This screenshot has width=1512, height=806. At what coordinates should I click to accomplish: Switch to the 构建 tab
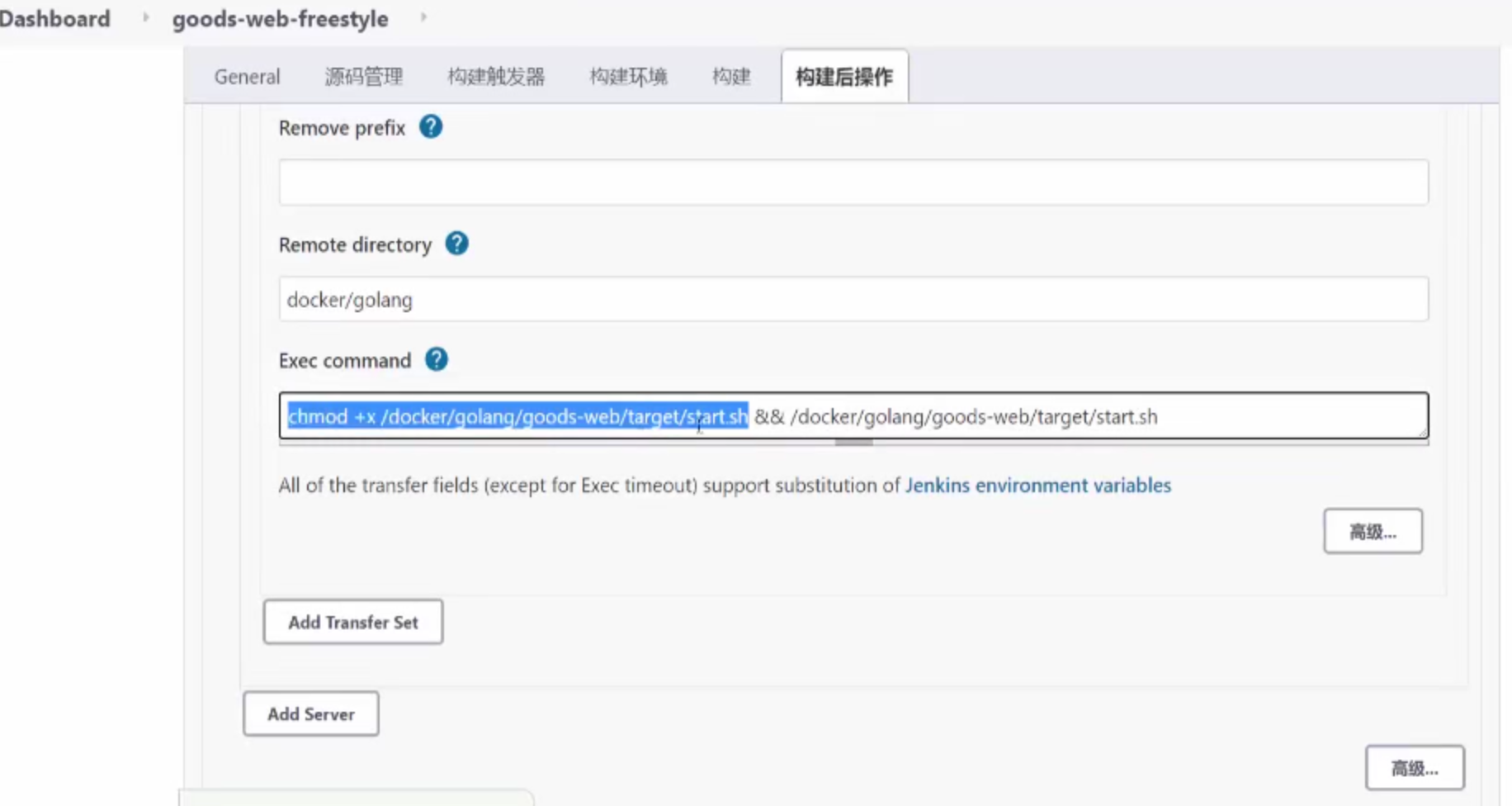(x=731, y=77)
